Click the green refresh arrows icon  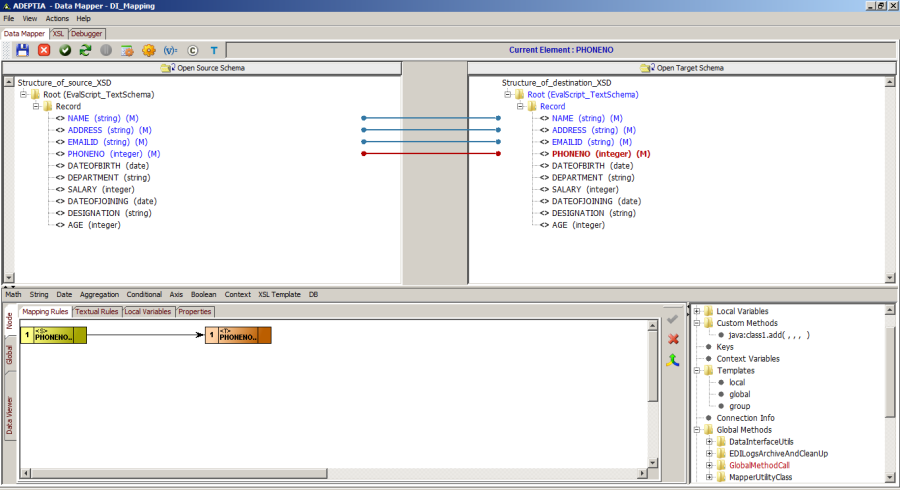(85, 49)
